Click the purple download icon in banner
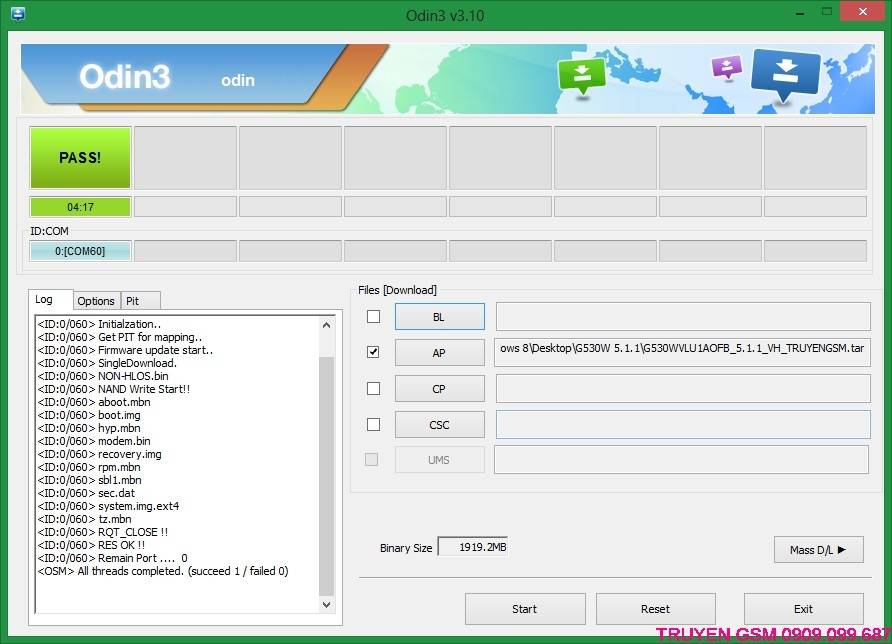The image size is (892, 644). pos(726,68)
